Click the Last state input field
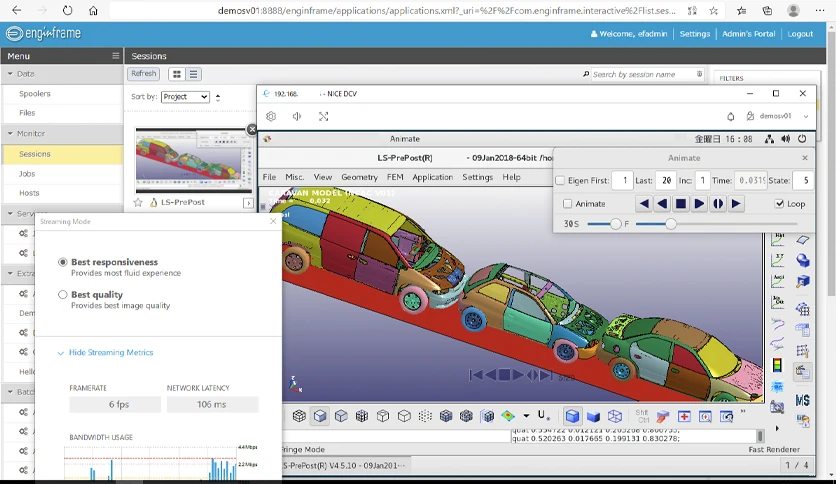The width and height of the screenshot is (836, 484). (666, 181)
